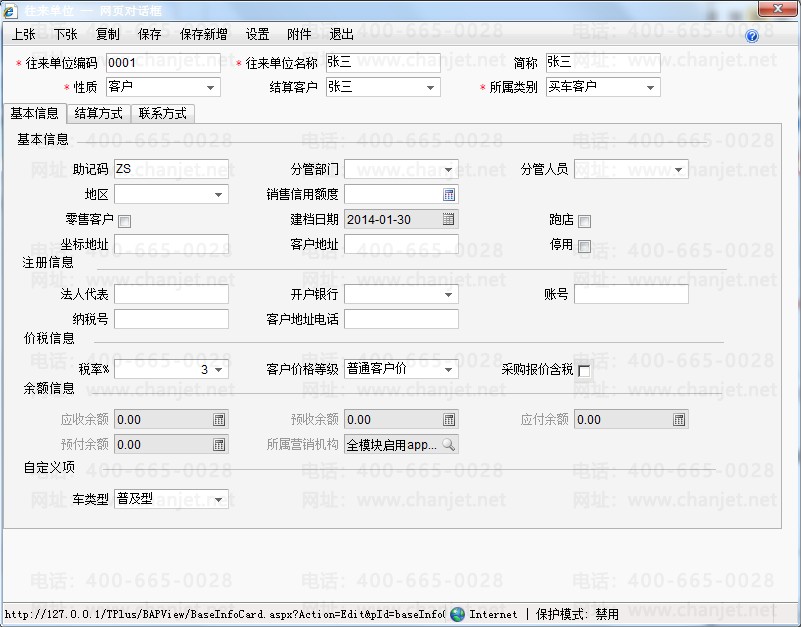This screenshot has height=627, width=801.
Task: Open the help question-mark icon
Action: tap(751, 36)
